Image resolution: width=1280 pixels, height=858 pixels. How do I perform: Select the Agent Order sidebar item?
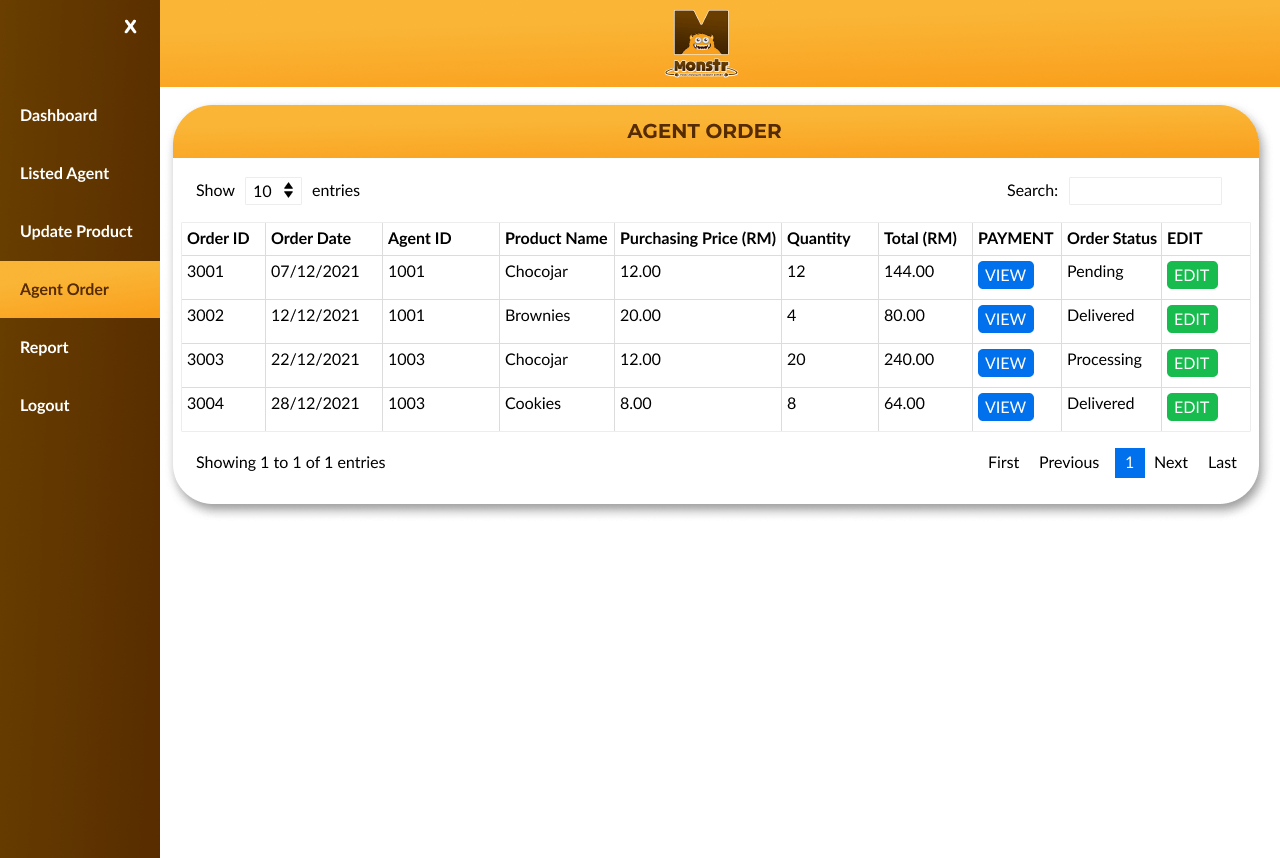click(x=64, y=289)
